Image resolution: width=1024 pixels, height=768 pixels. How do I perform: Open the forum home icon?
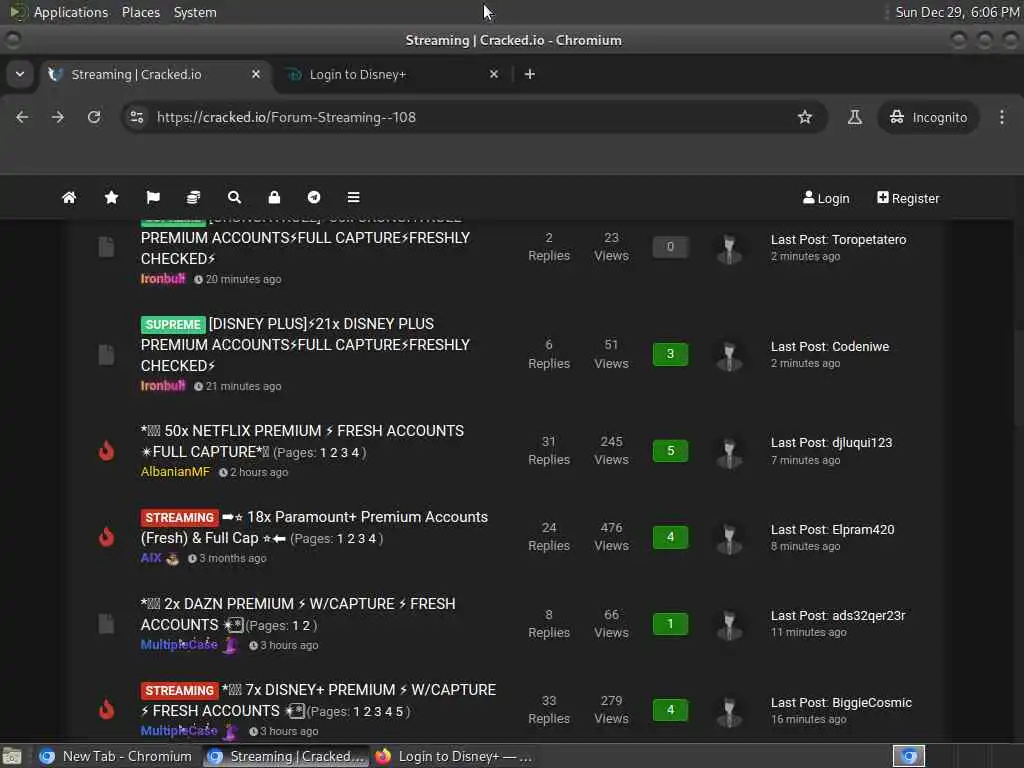coord(69,197)
